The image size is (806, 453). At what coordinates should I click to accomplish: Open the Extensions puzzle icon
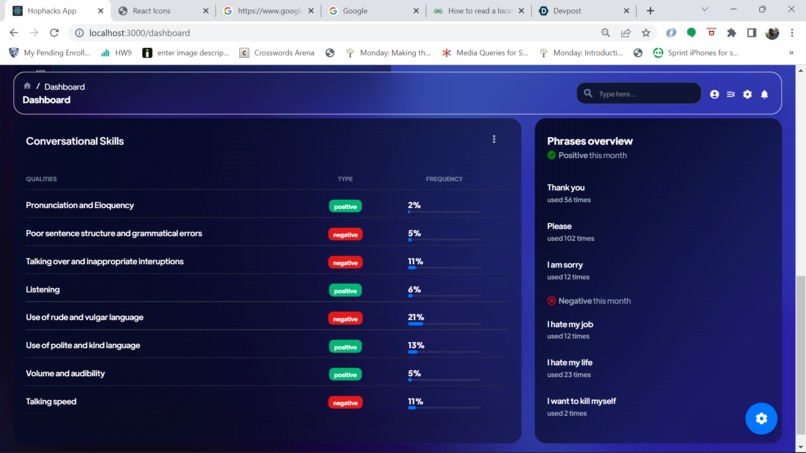731,33
